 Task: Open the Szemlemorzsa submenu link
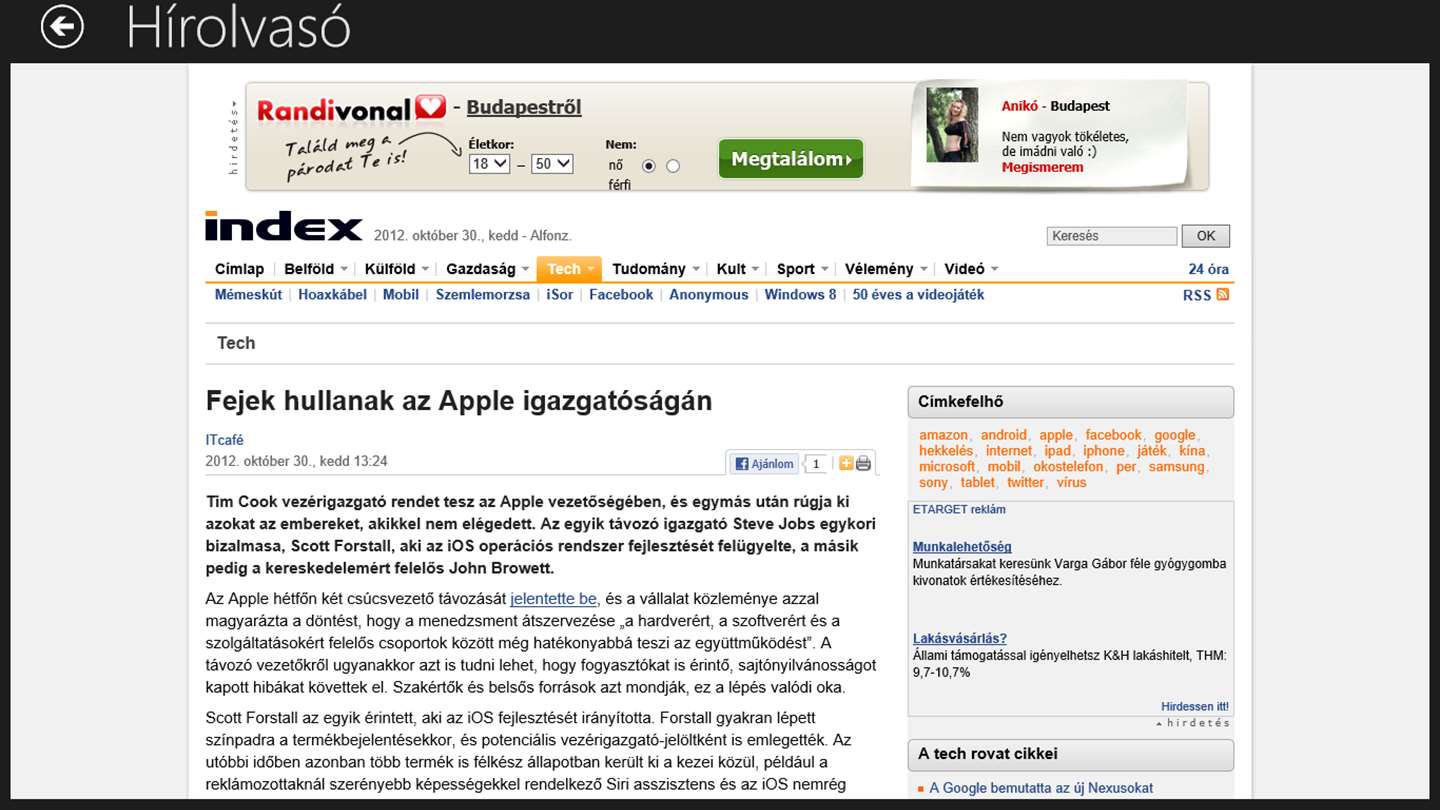(x=483, y=295)
